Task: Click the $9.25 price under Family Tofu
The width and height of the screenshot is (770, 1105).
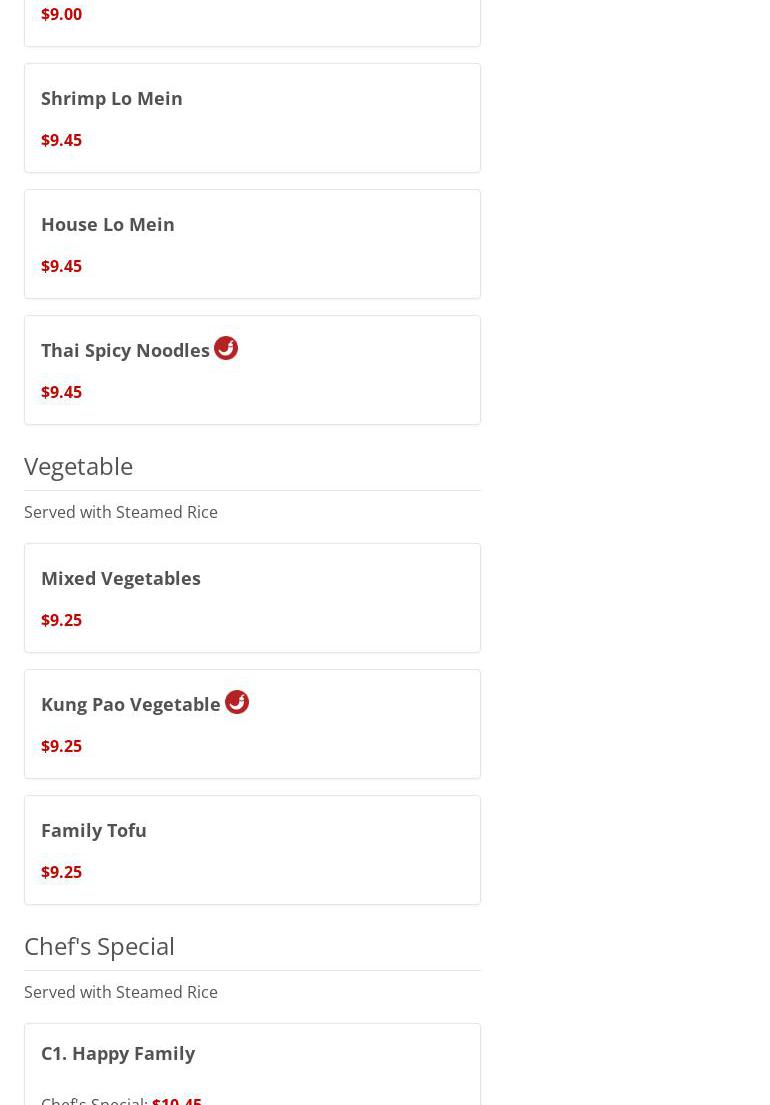Action: click(61, 872)
